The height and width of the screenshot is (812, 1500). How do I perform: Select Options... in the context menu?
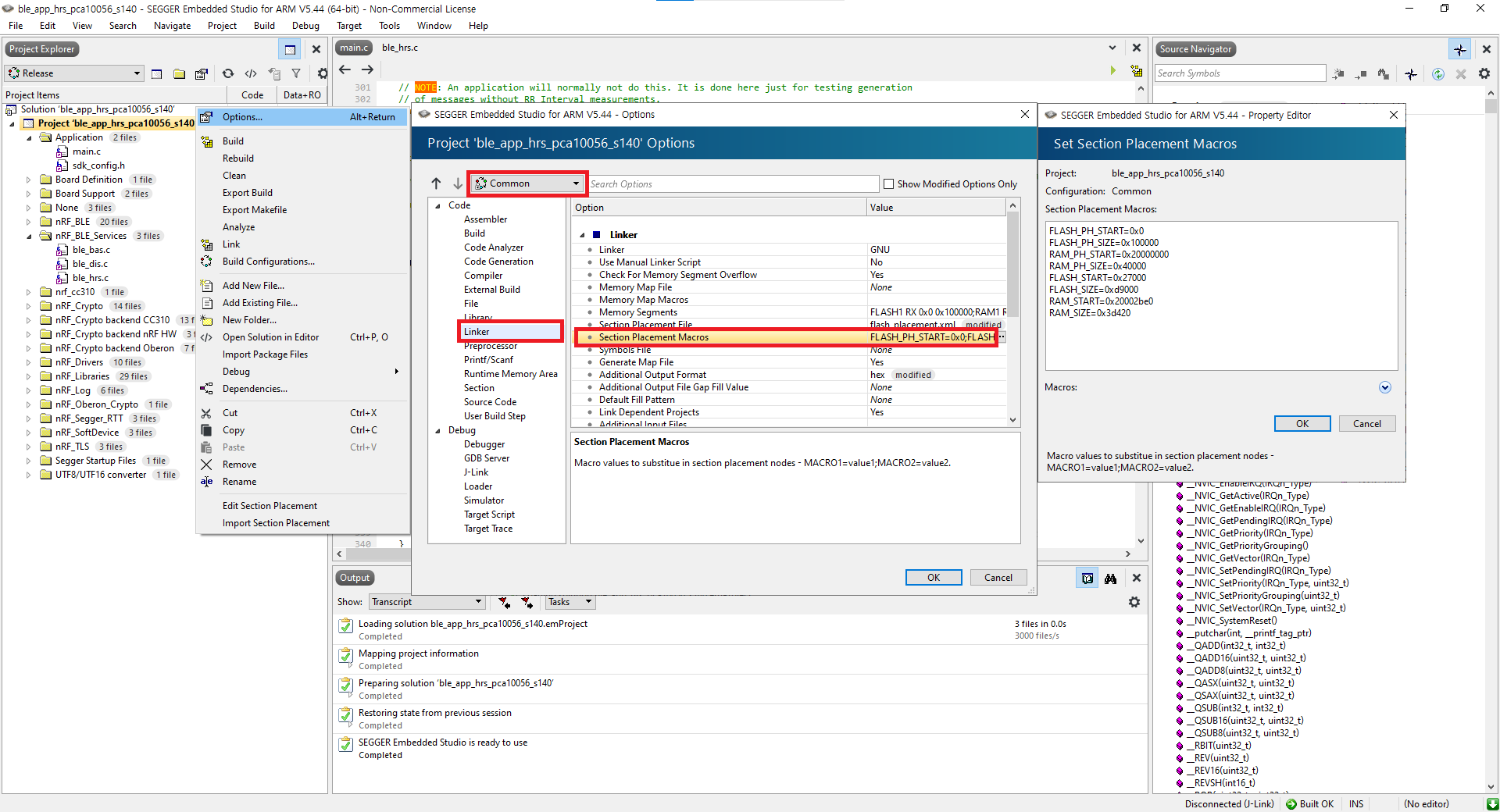click(x=302, y=117)
